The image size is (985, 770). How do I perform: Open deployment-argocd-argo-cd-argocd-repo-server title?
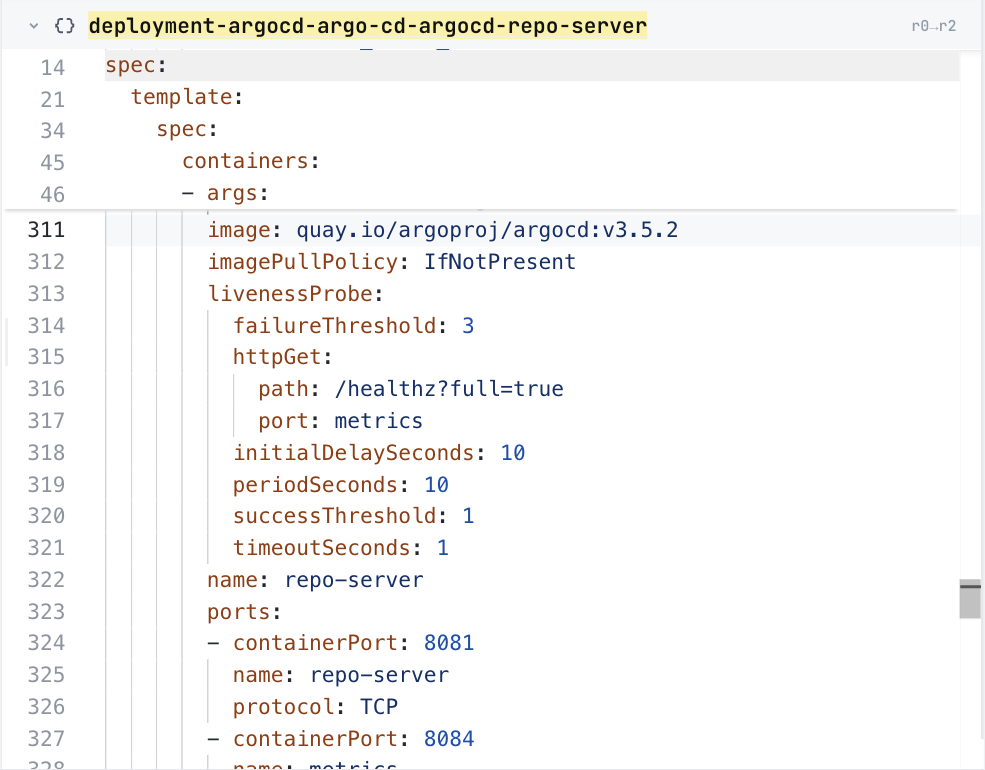(367, 26)
